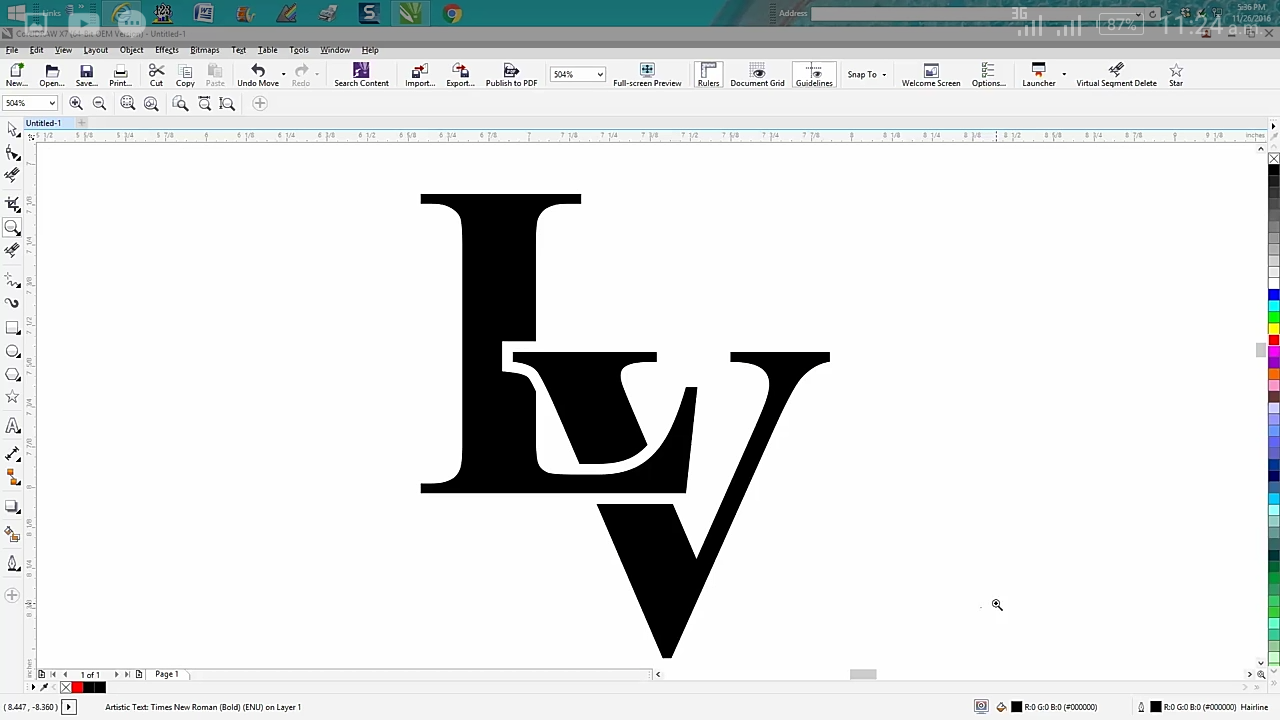Image resolution: width=1280 pixels, height=720 pixels.
Task: Select the Page 1 tab
Action: pos(166,674)
